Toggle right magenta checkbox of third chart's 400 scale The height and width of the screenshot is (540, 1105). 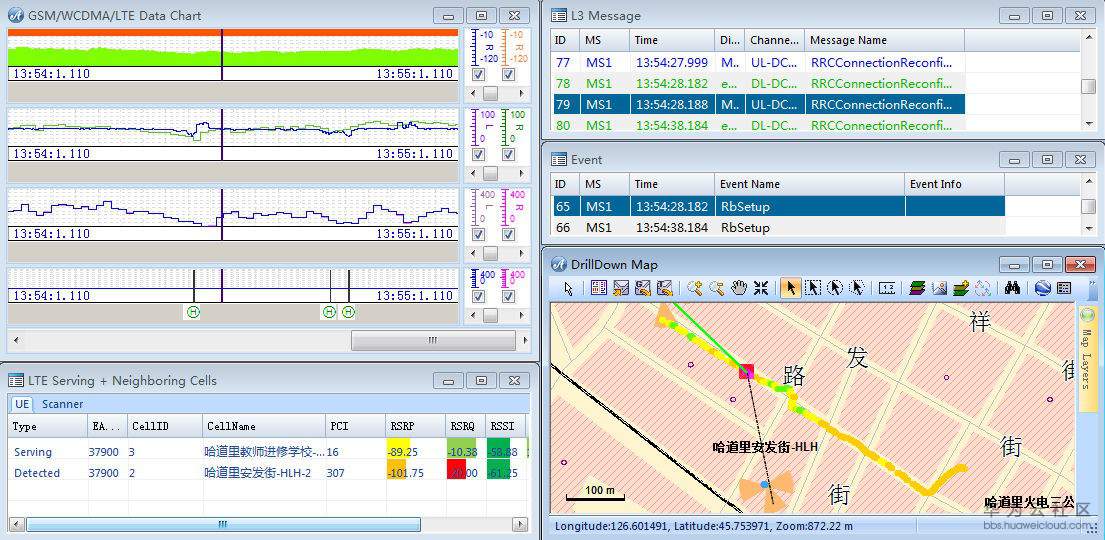pos(508,235)
